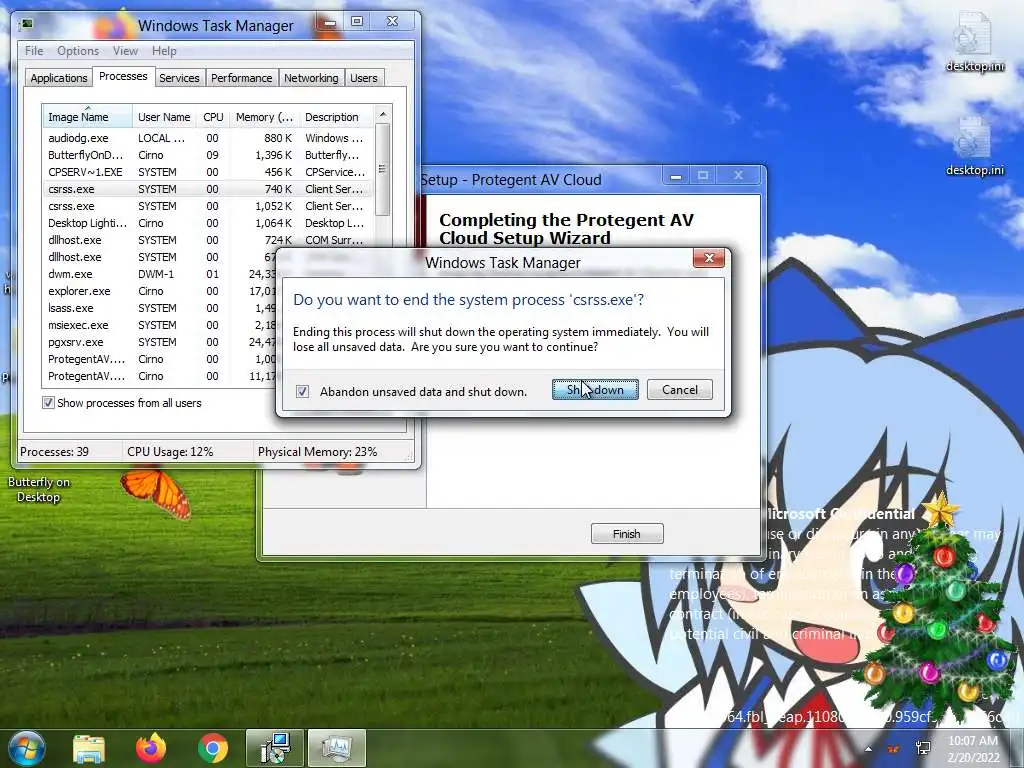Select the CPSERV~1.EXE process row
Viewport: 1024px width, 768px height.
(208, 172)
